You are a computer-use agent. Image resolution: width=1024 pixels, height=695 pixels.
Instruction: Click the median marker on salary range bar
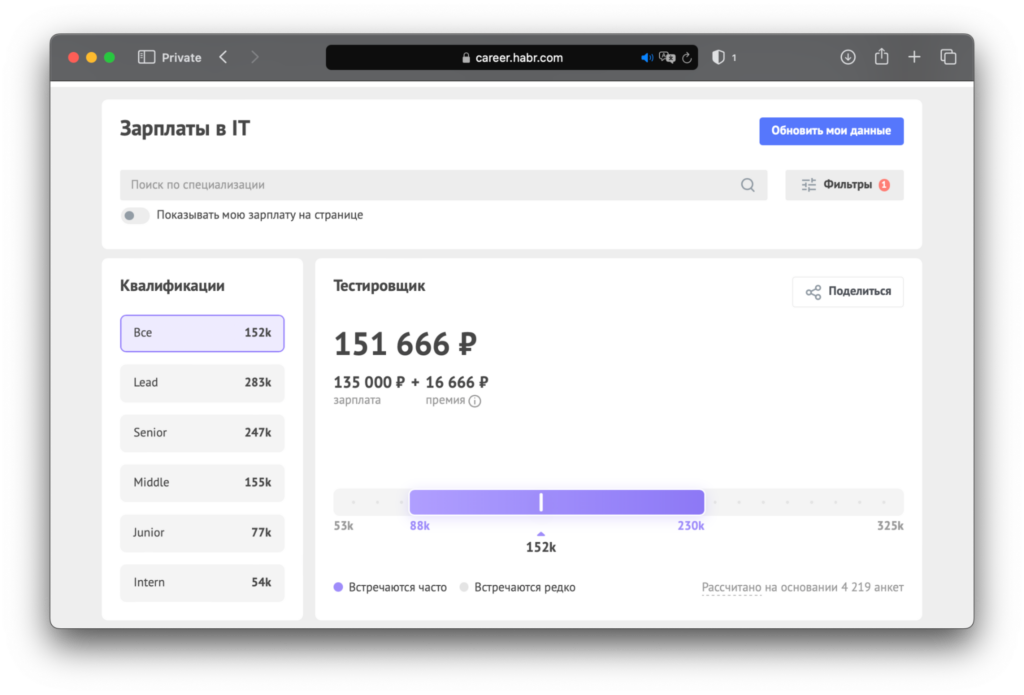coord(541,502)
